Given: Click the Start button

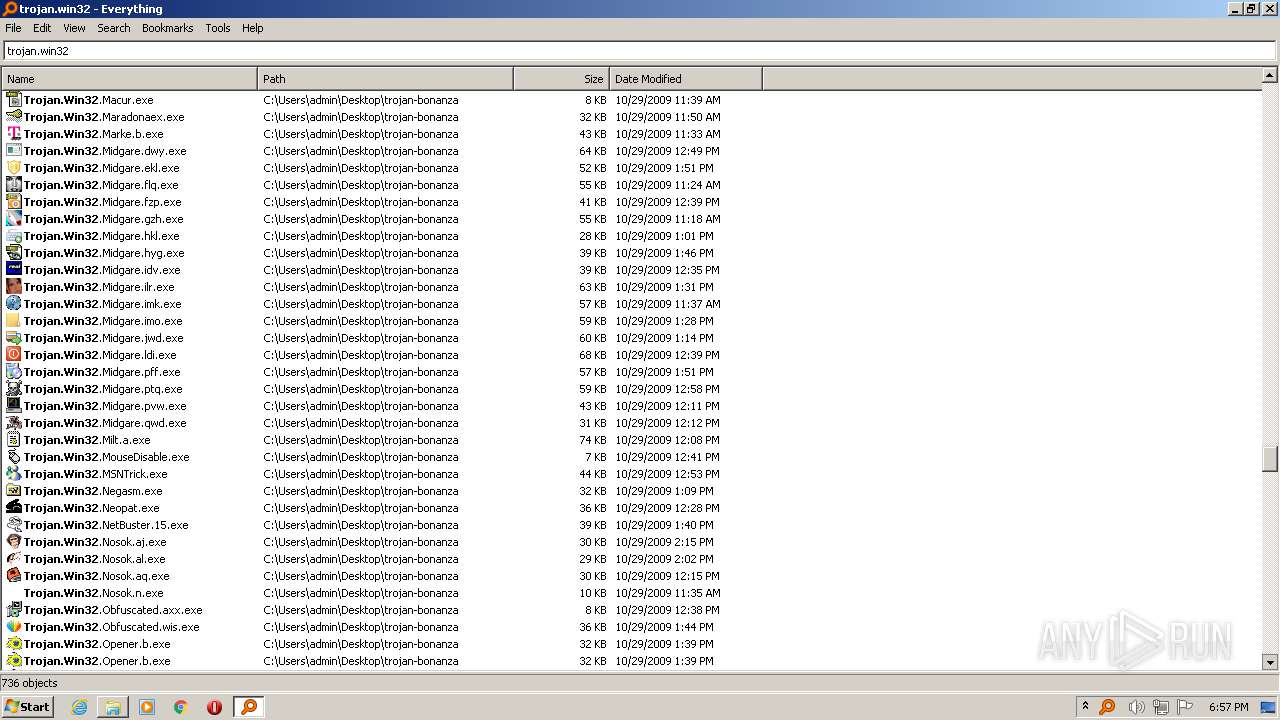Looking at the screenshot, I should pyautogui.click(x=28, y=707).
